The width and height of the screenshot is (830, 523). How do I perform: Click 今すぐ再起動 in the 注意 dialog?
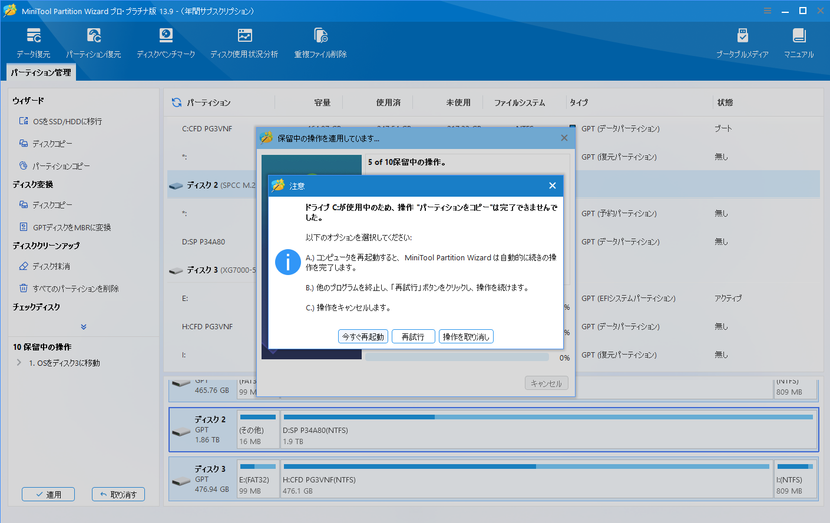click(363, 337)
